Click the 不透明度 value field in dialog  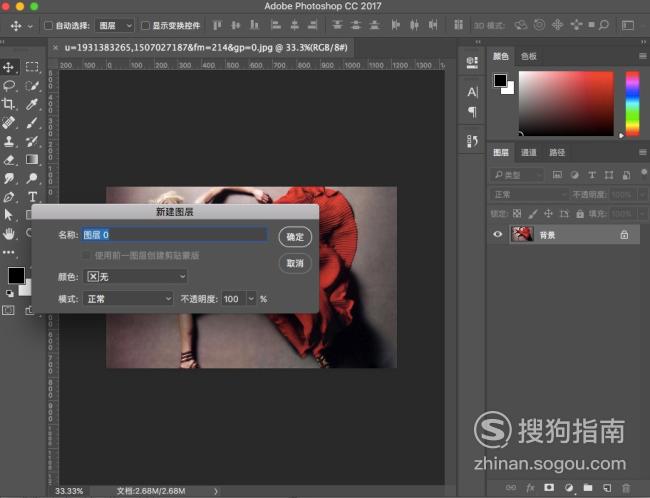point(234,299)
